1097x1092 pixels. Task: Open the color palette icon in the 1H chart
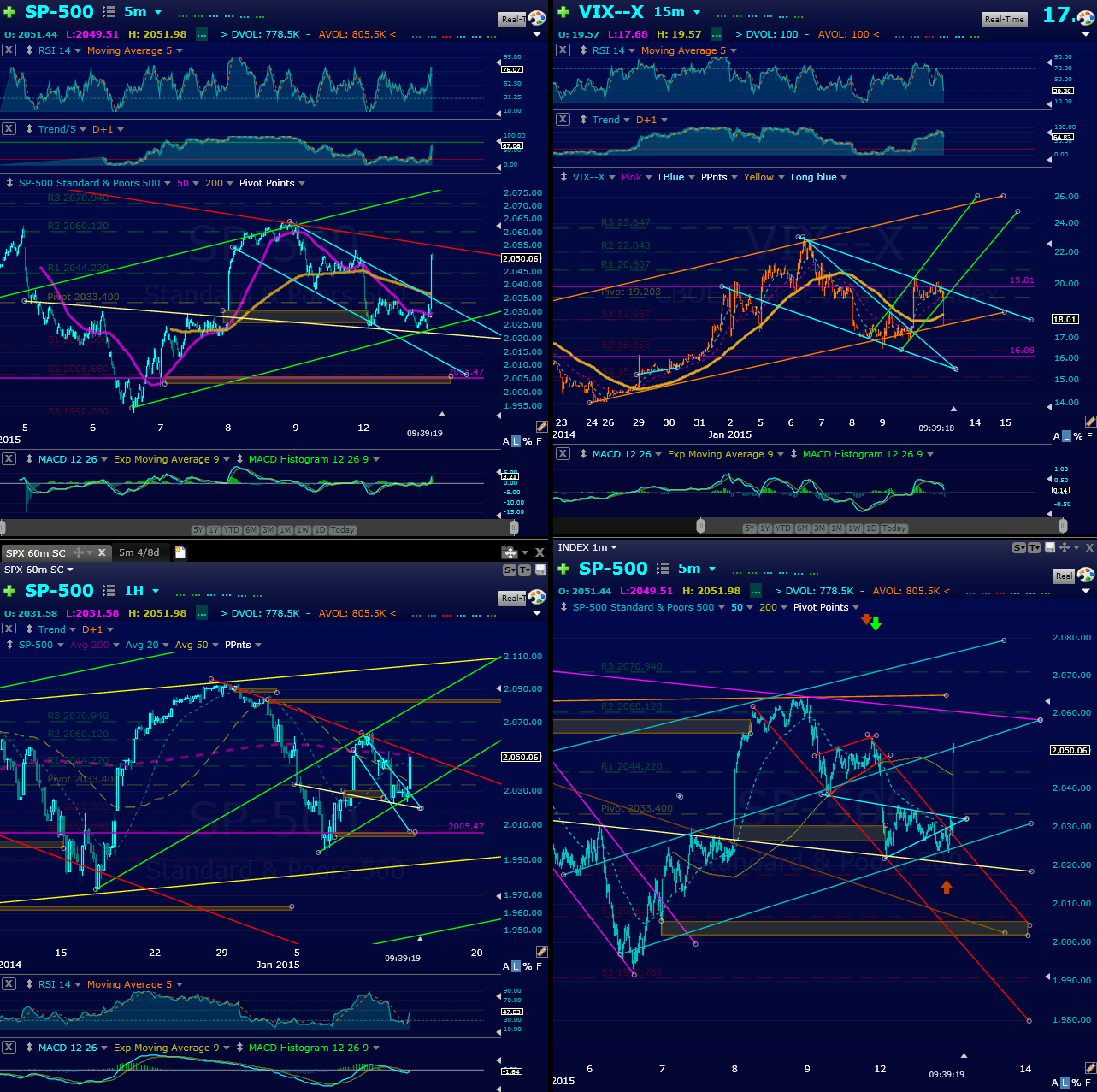(537, 596)
